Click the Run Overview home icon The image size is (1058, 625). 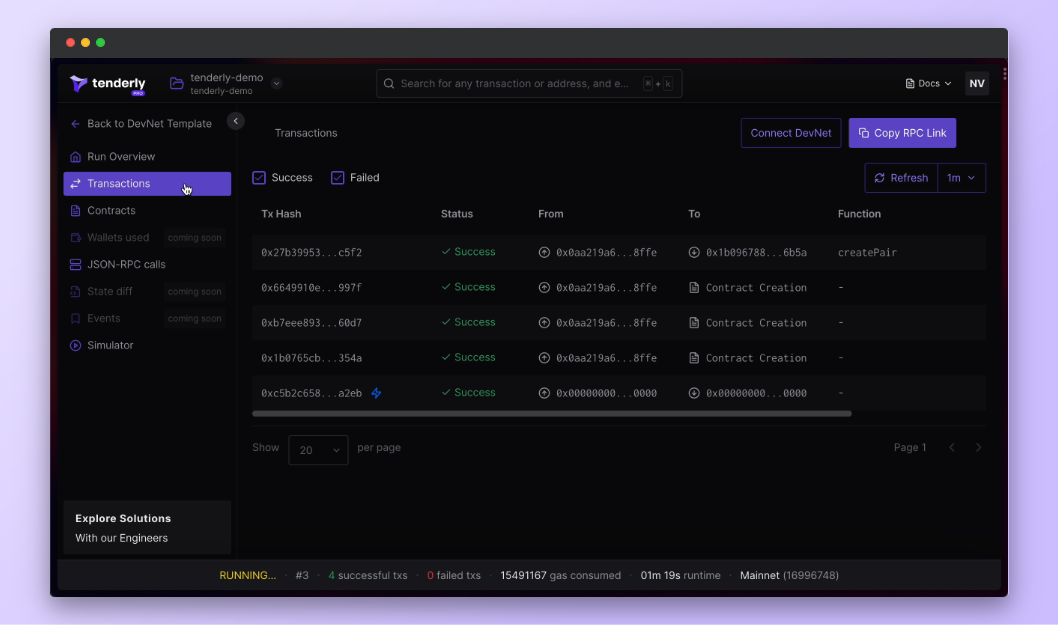pyautogui.click(x=76, y=157)
